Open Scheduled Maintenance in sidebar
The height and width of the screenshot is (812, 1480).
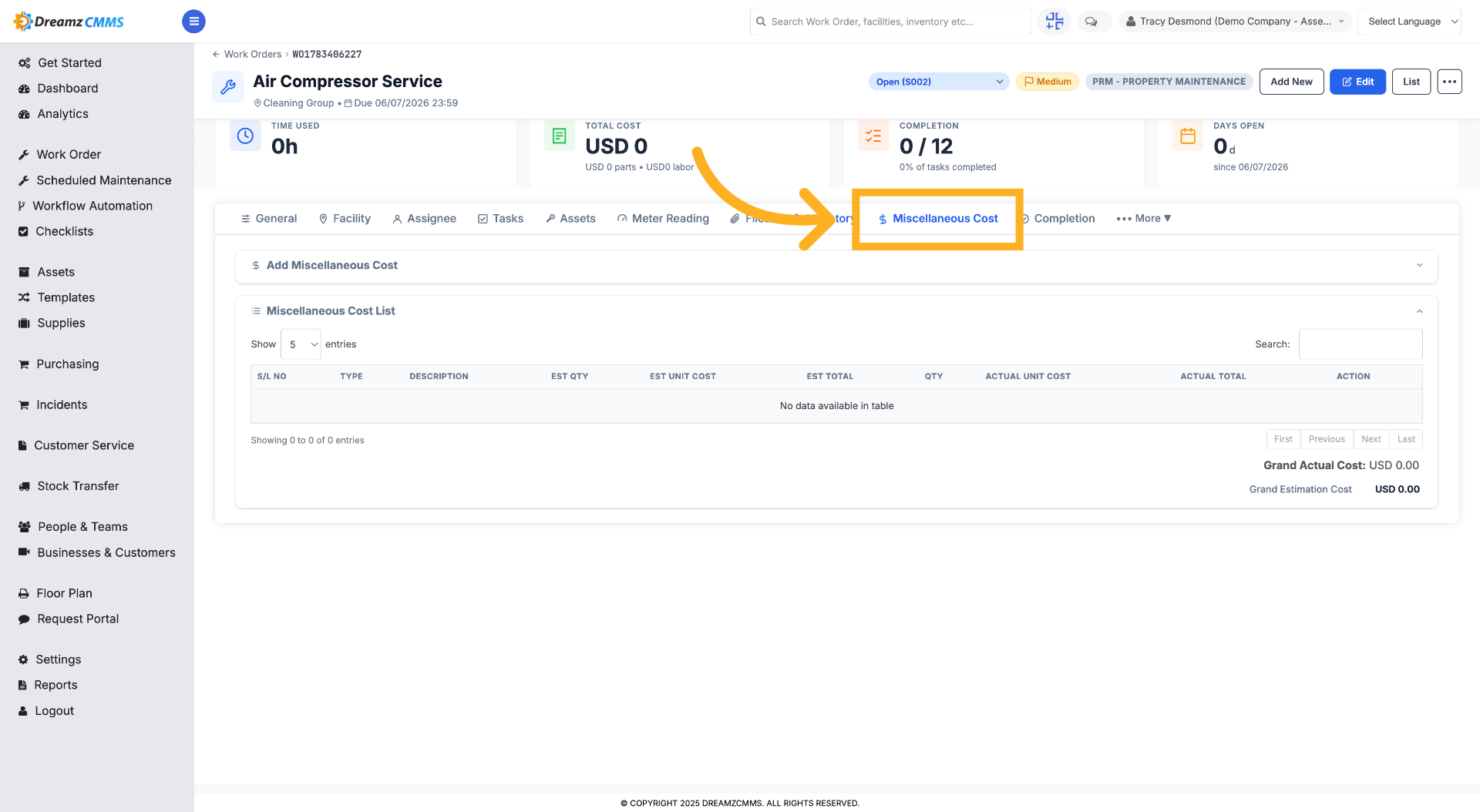coord(104,180)
